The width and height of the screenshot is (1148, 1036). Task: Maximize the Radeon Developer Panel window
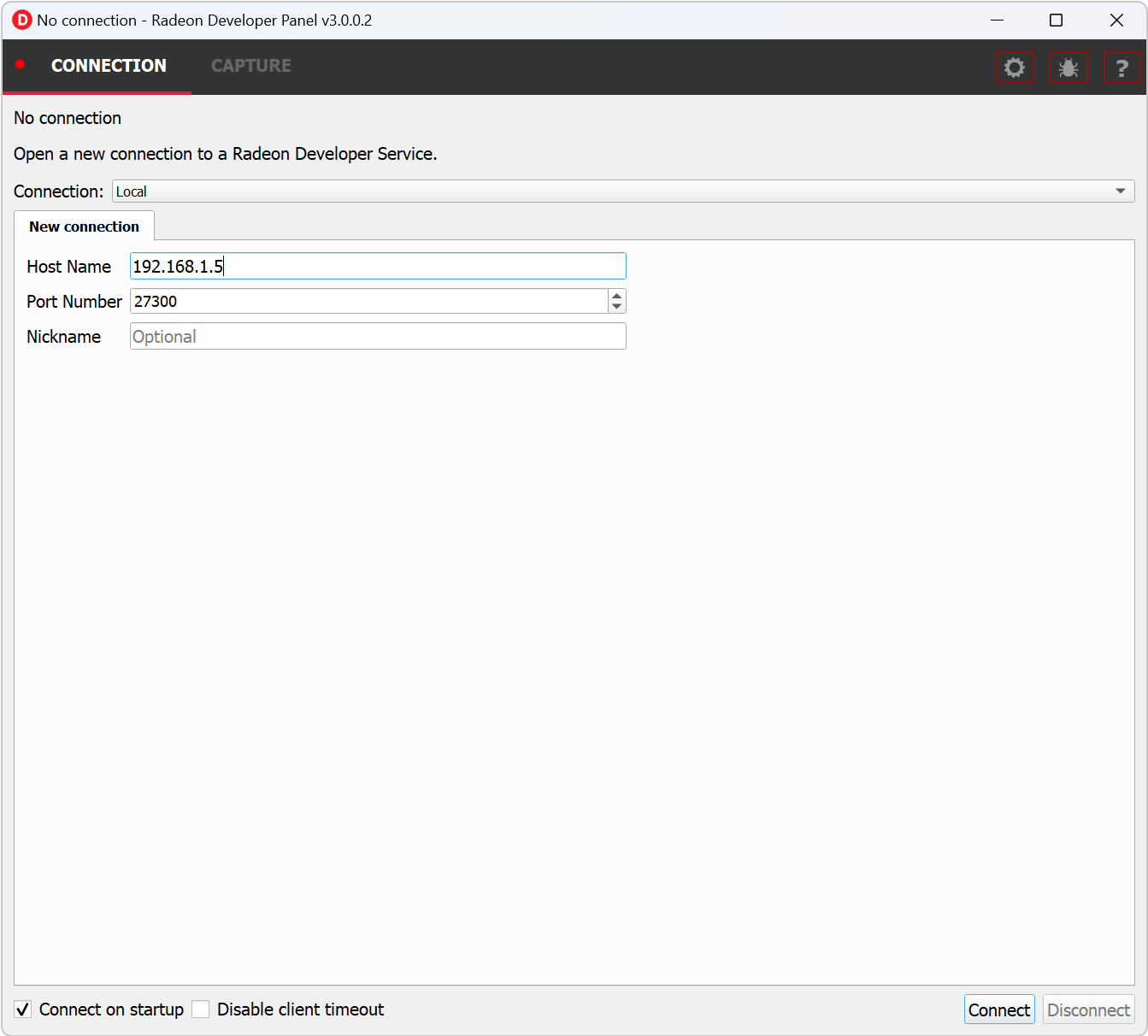click(x=1057, y=21)
